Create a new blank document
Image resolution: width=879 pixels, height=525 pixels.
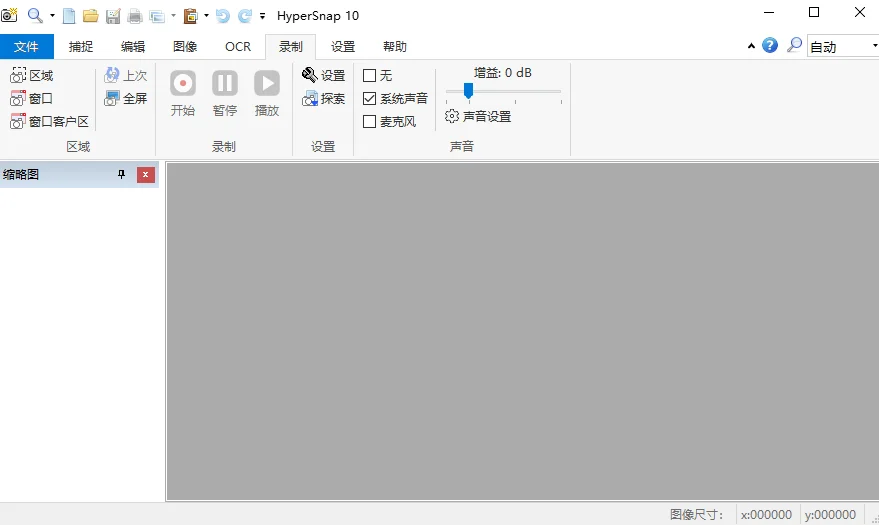coord(69,16)
